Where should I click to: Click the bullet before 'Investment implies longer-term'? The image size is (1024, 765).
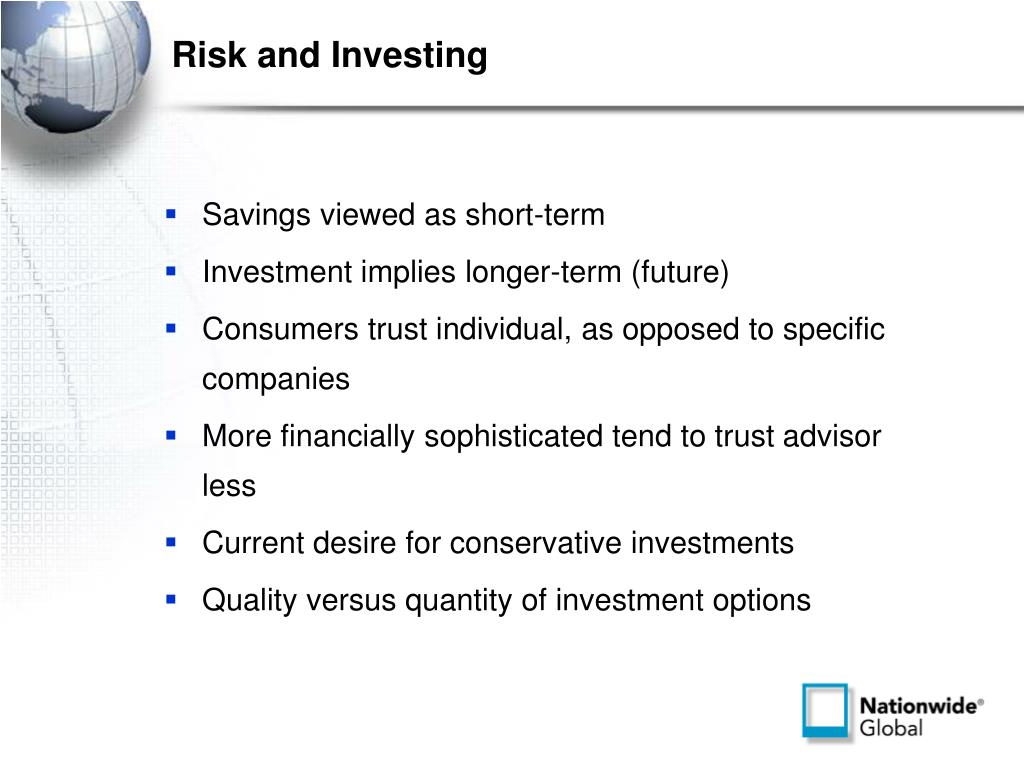(171, 271)
